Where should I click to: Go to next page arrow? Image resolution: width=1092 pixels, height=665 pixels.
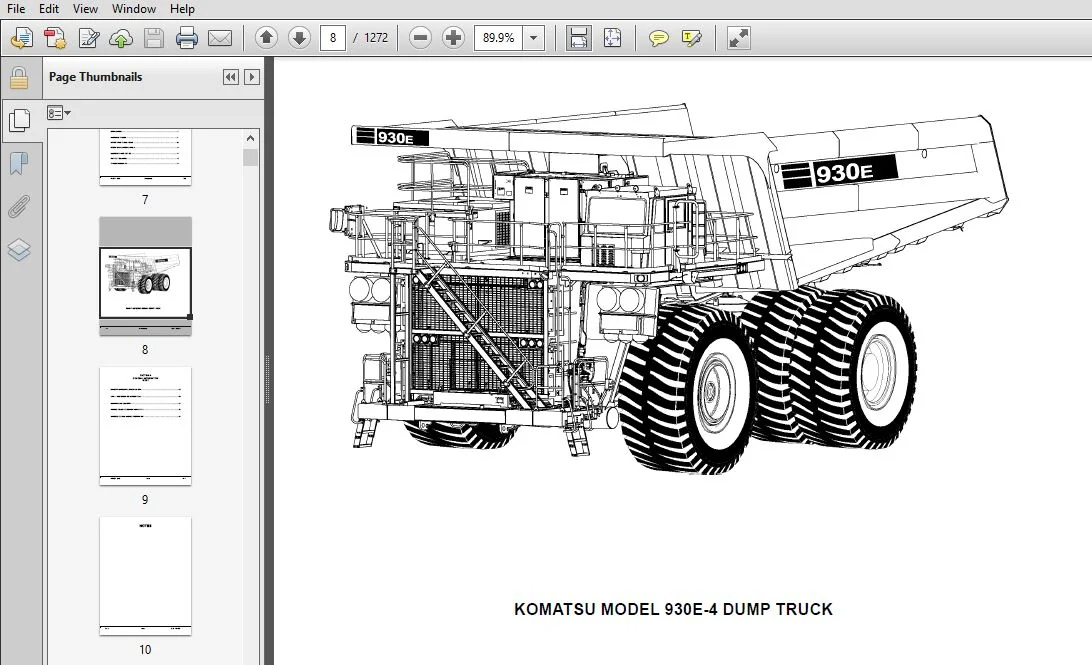299,38
